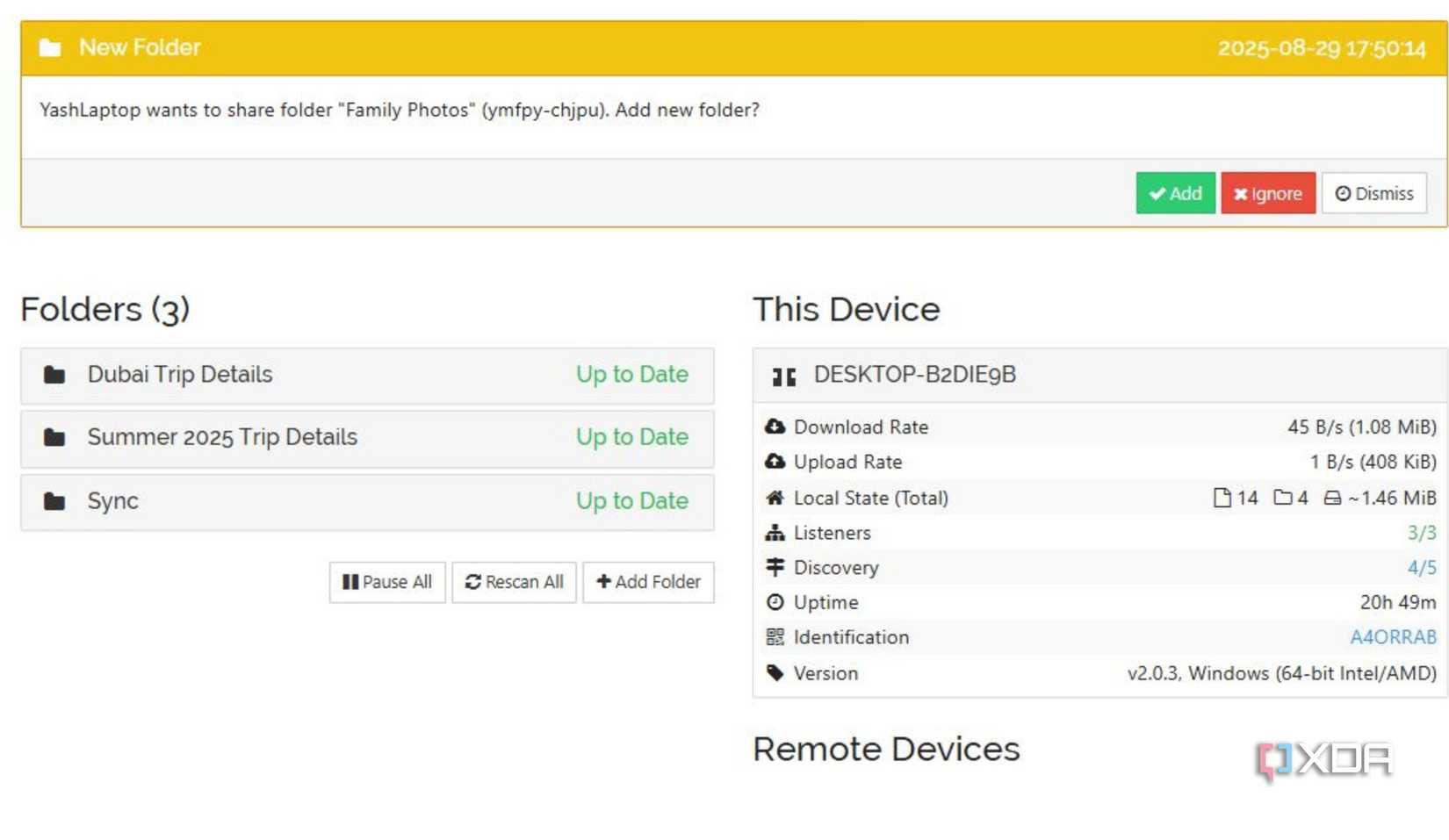Click the home icon beside Local State
Screen dimensions: 1449x840
pyautogui.click(x=775, y=498)
